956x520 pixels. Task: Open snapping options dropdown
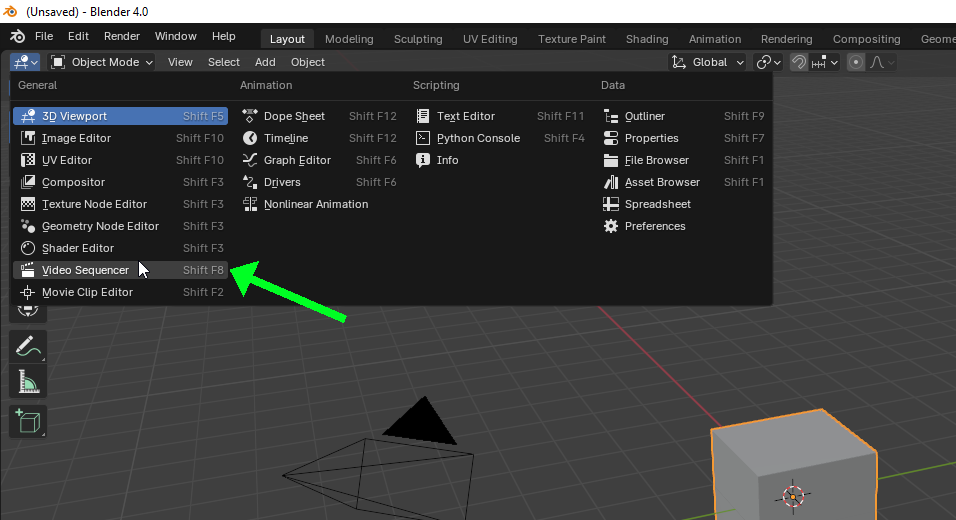pos(826,62)
